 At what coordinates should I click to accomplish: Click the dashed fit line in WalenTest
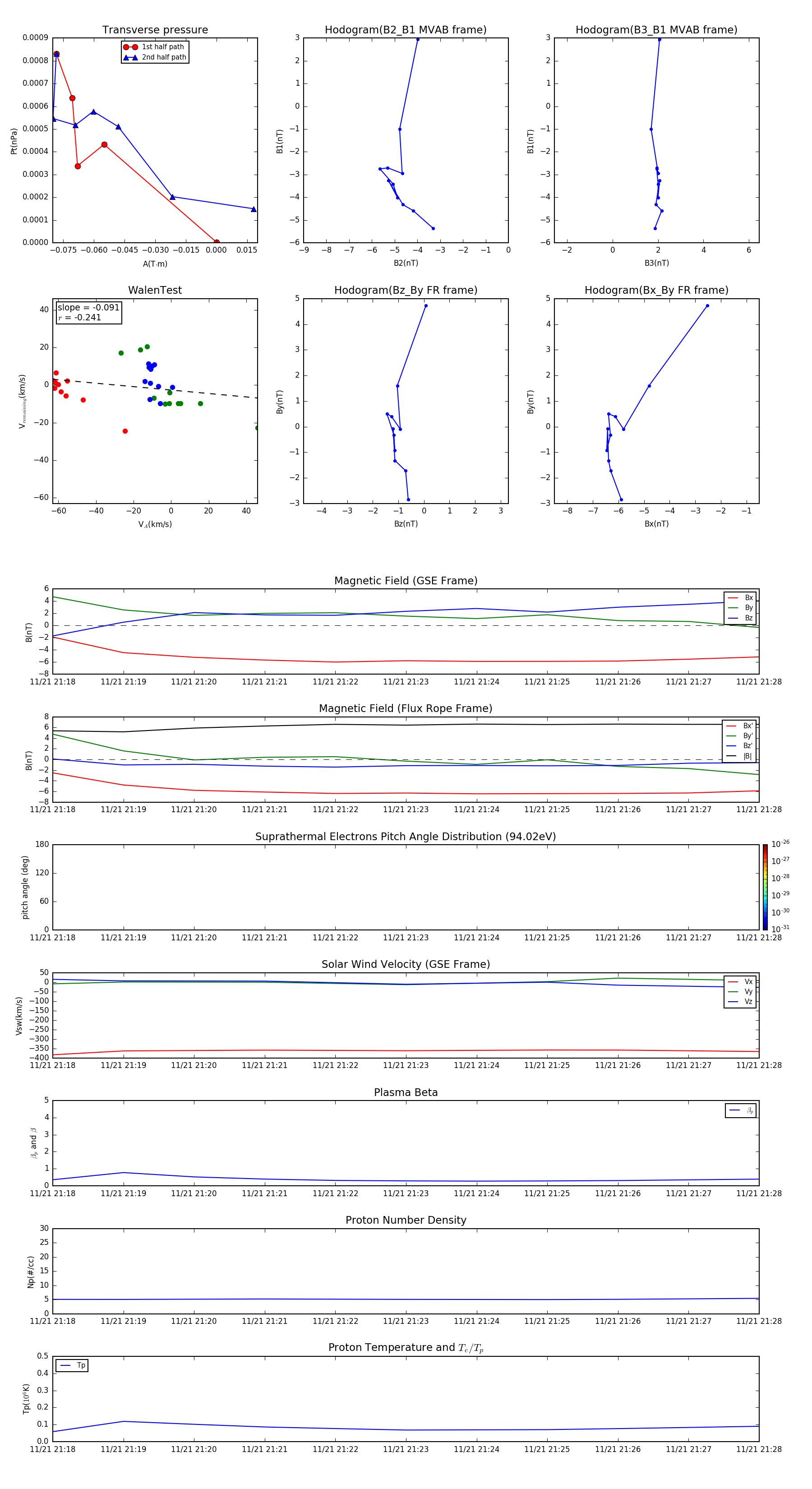point(155,388)
